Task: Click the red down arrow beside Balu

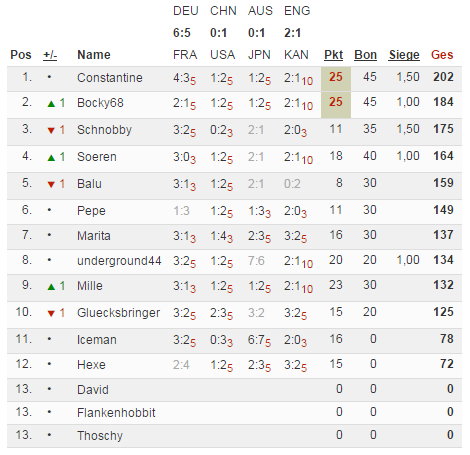Action: pos(51,184)
